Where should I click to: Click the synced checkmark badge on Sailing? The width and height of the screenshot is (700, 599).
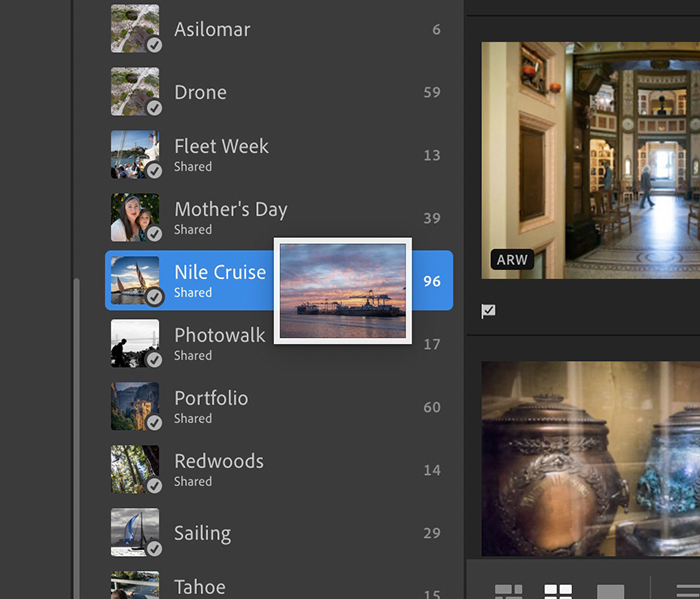tap(154, 549)
